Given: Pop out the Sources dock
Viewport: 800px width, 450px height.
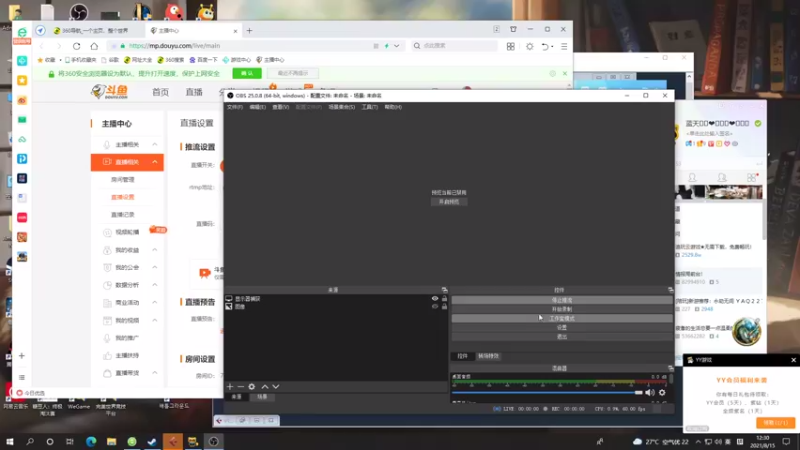Looking at the screenshot, I should pyautogui.click(x=444, y=290).
